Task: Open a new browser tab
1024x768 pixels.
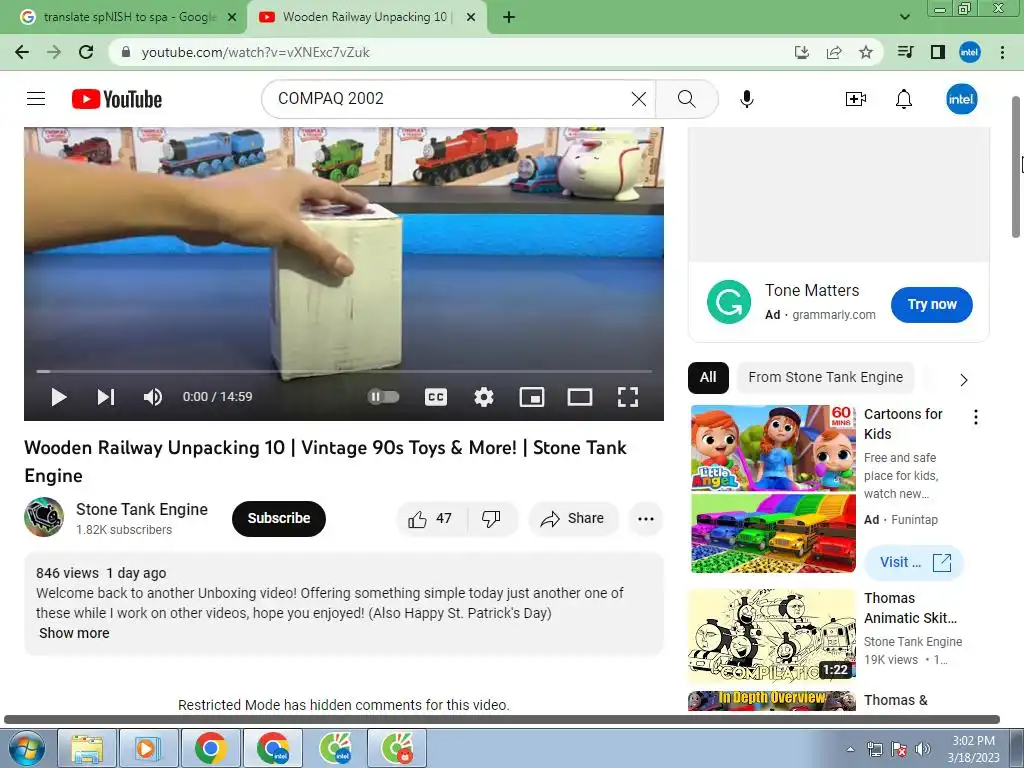Action: (509, 18)
